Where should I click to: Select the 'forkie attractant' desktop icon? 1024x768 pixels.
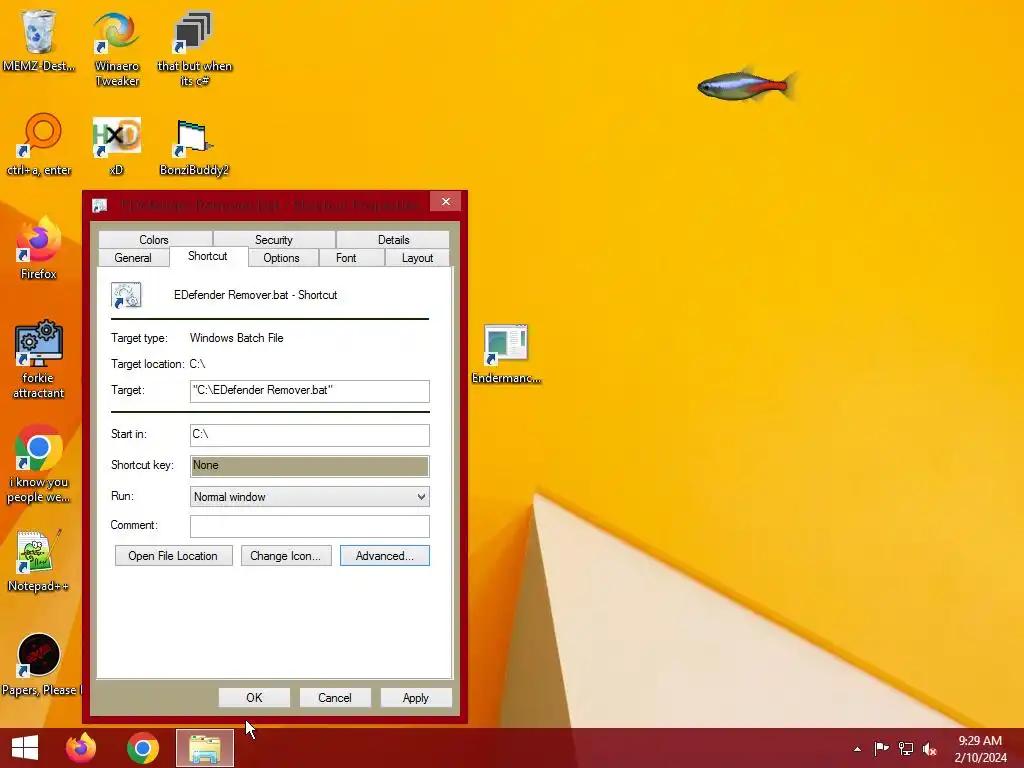coord(39,359)
